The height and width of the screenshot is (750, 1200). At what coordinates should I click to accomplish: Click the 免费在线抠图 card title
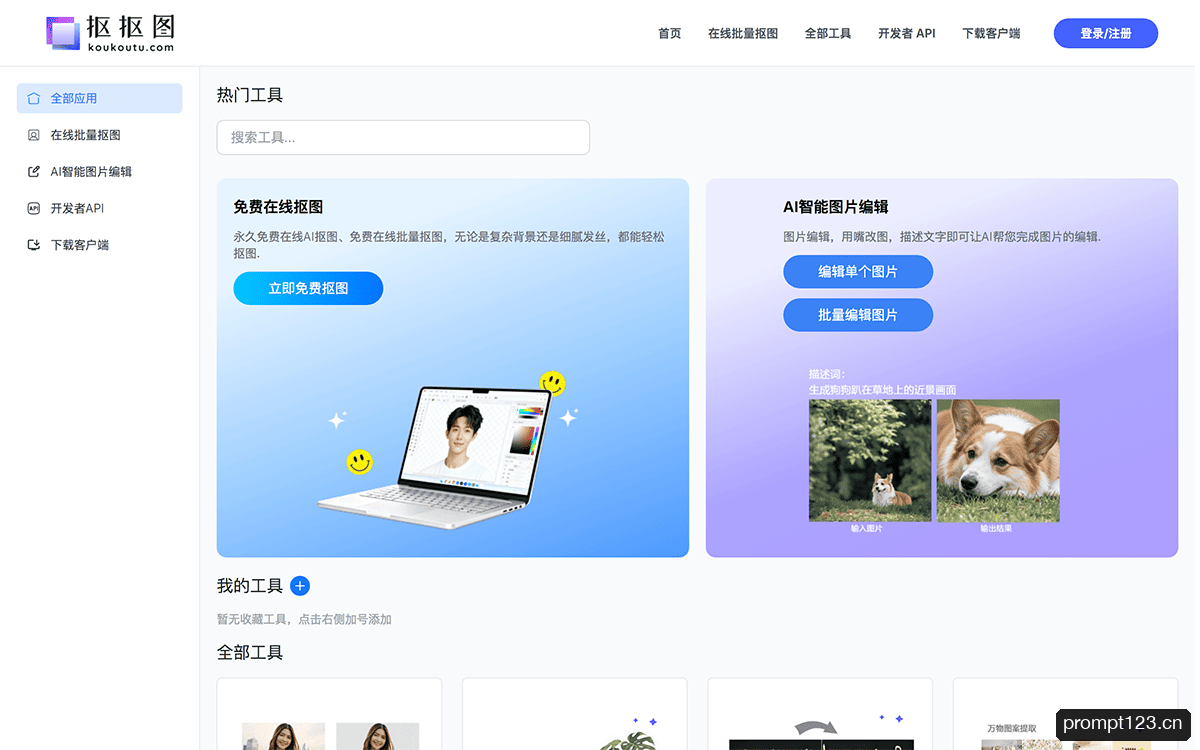click(x=278, y=207)
